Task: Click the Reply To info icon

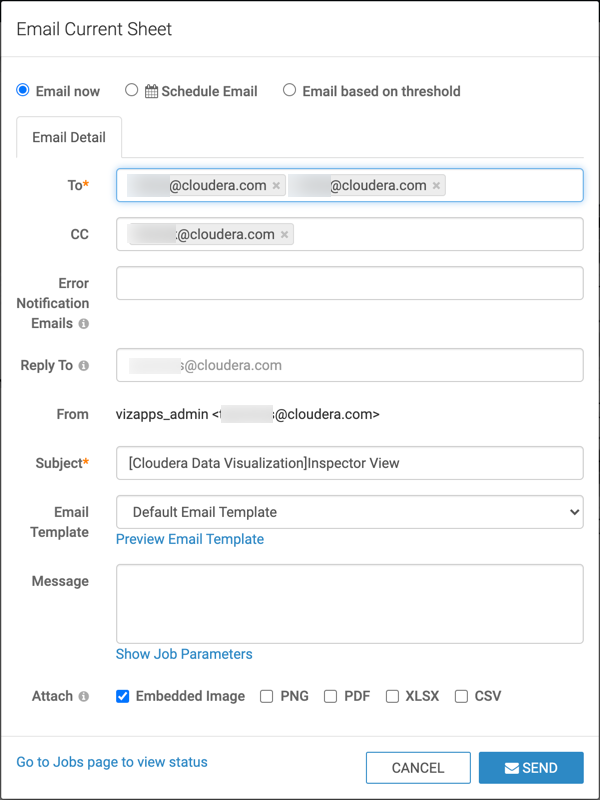Action: 84,366
